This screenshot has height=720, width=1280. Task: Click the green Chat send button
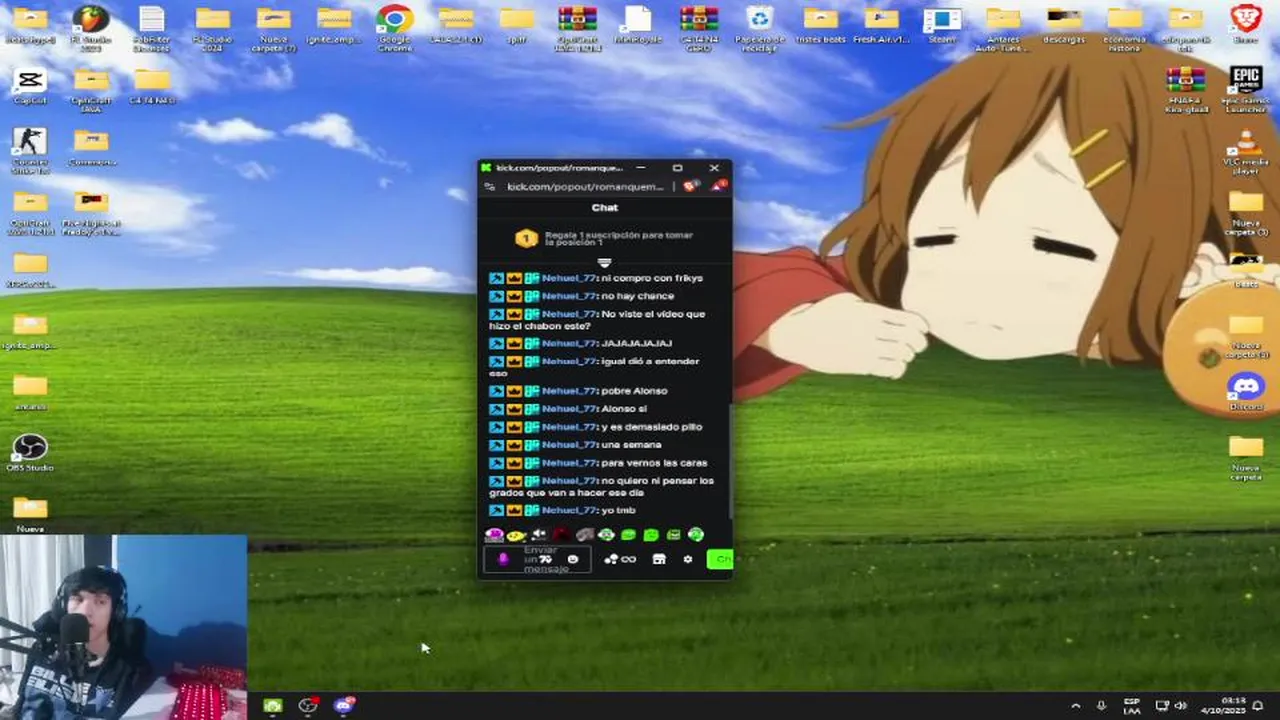pos(719,559)
